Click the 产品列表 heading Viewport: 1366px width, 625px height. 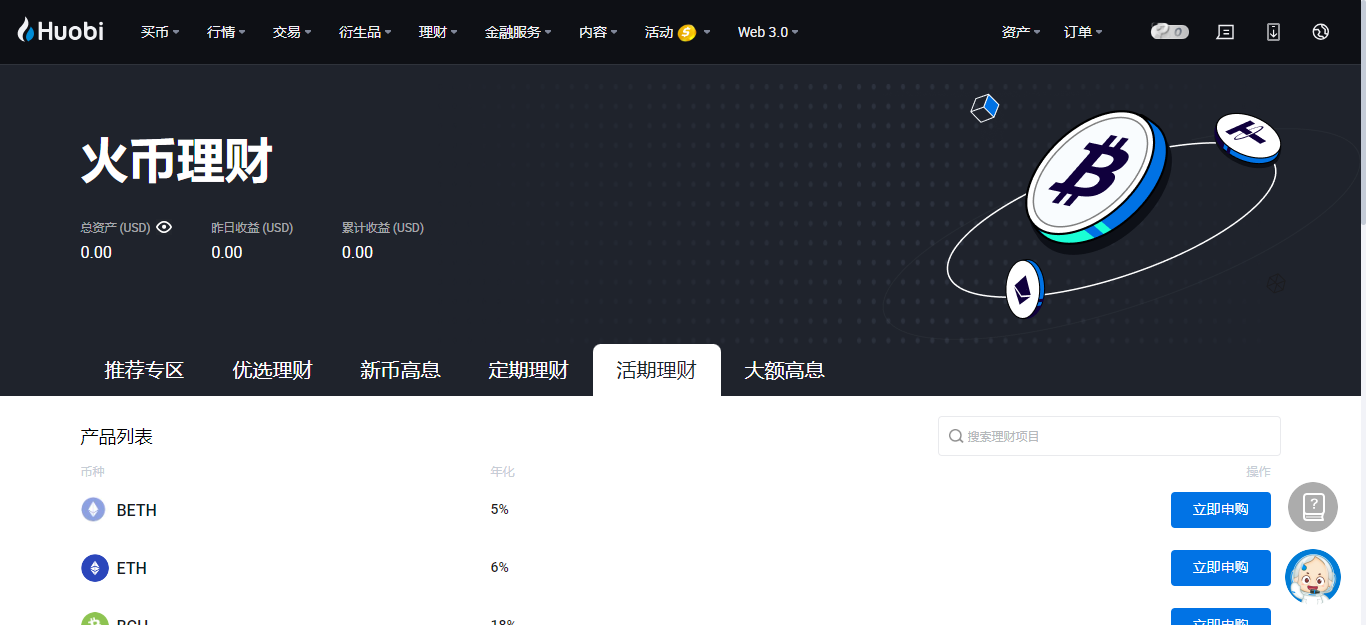(x=117, y=437)
